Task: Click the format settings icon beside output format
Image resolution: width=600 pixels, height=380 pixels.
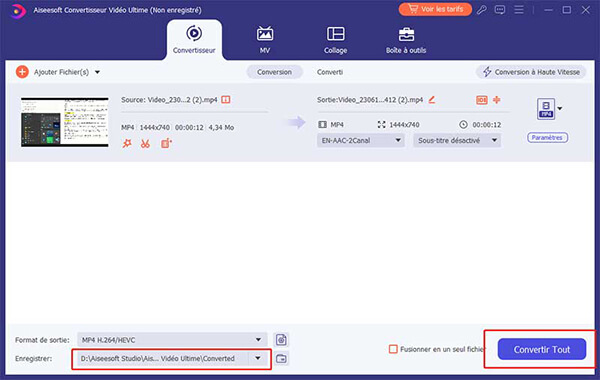Action: point(281,340)
